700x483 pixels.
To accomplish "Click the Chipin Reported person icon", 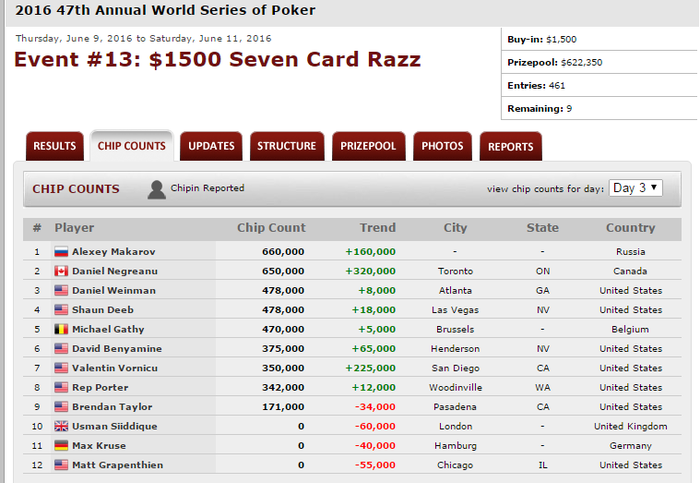I will (157, 190).
